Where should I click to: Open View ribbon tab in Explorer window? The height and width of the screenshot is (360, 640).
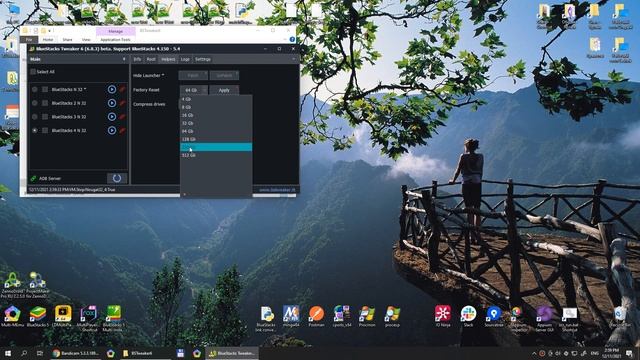86,40
